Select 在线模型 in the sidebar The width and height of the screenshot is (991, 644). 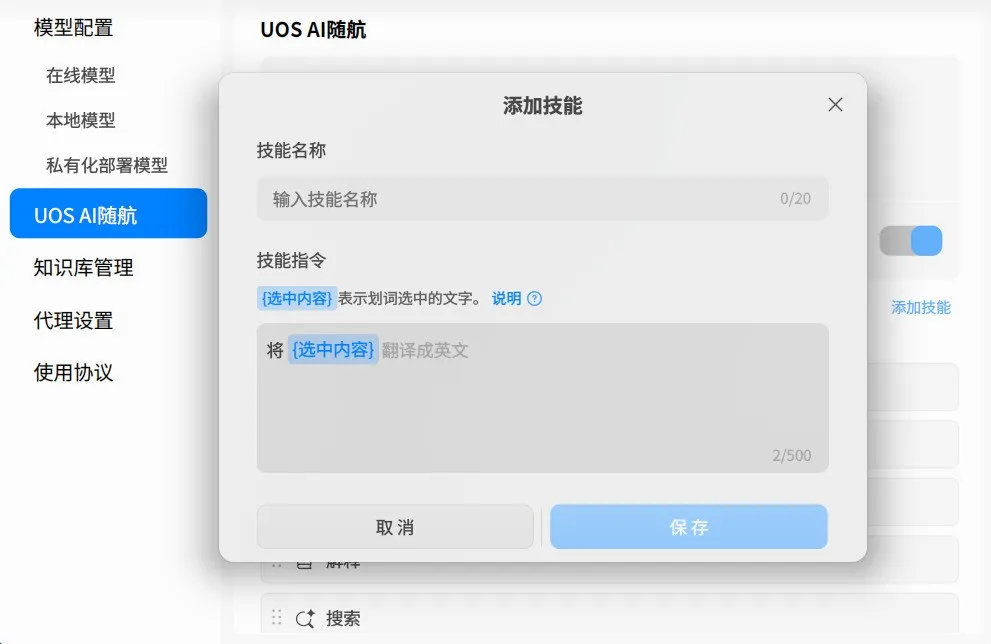[81, 75]
